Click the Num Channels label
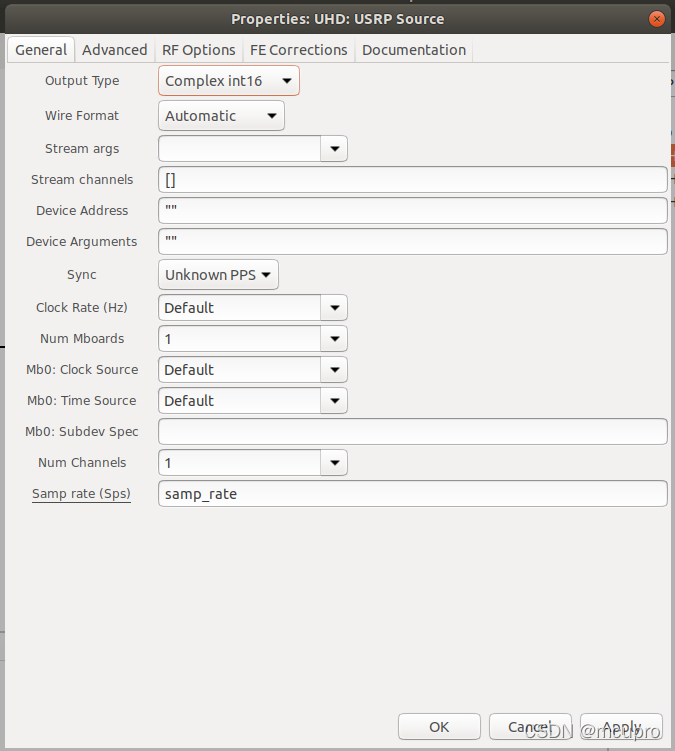Screen dimensions: 675x751 tap(82, 463)
